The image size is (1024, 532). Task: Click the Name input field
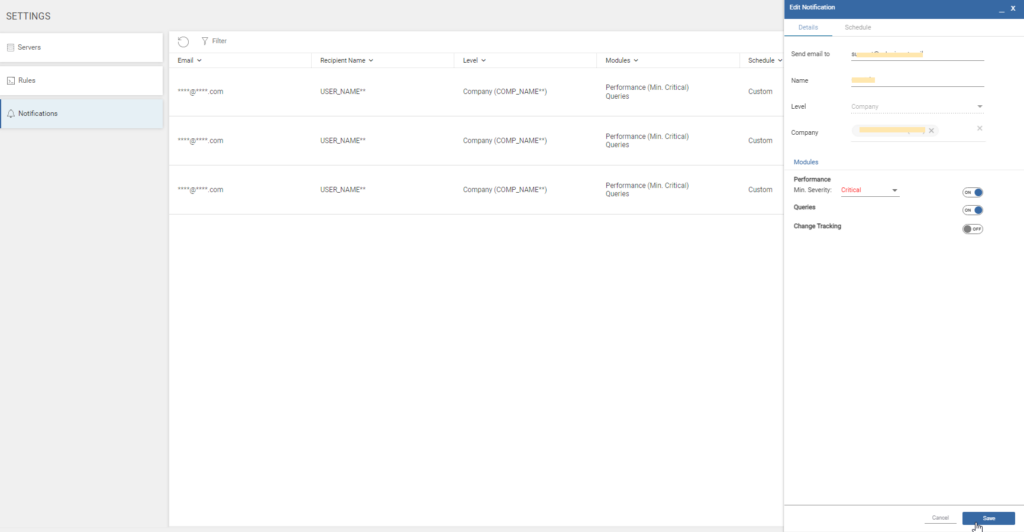(x=917, y=80)
